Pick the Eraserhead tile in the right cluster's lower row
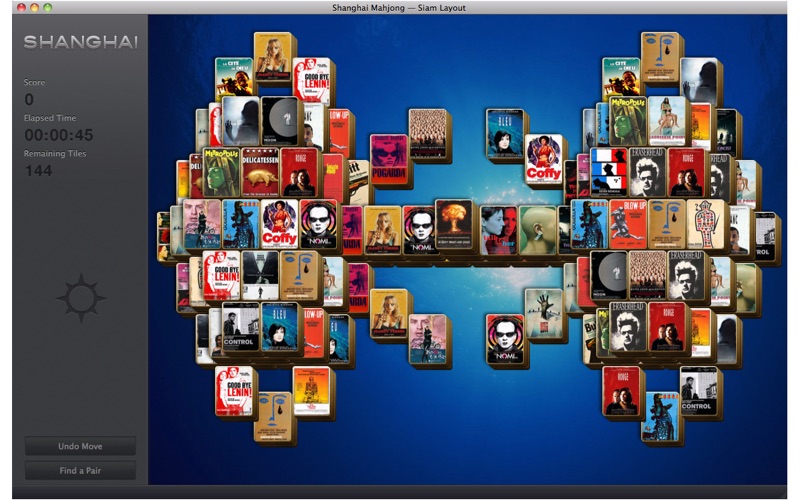Screen dimensions: 800x500 [x=628, y=327]
